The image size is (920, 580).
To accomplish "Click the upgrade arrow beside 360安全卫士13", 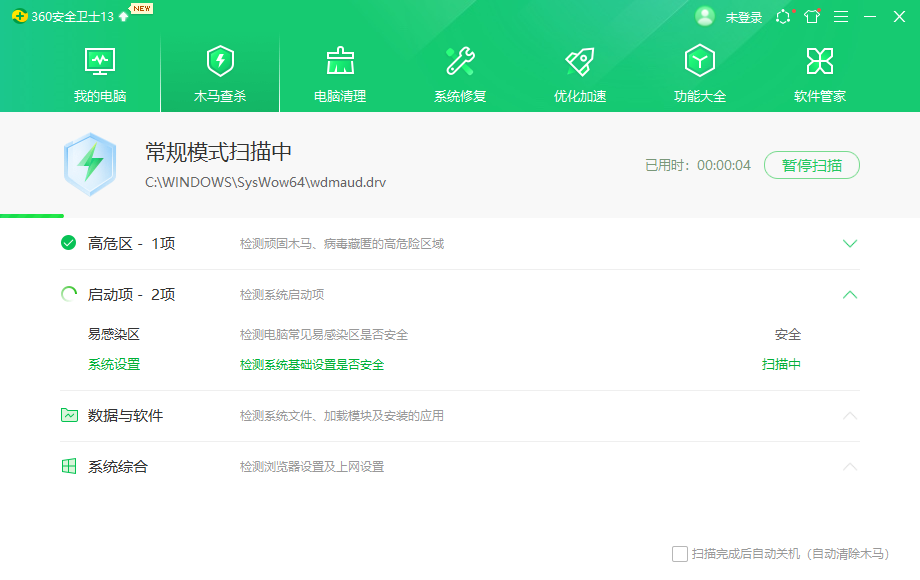I will pos(124,17).
